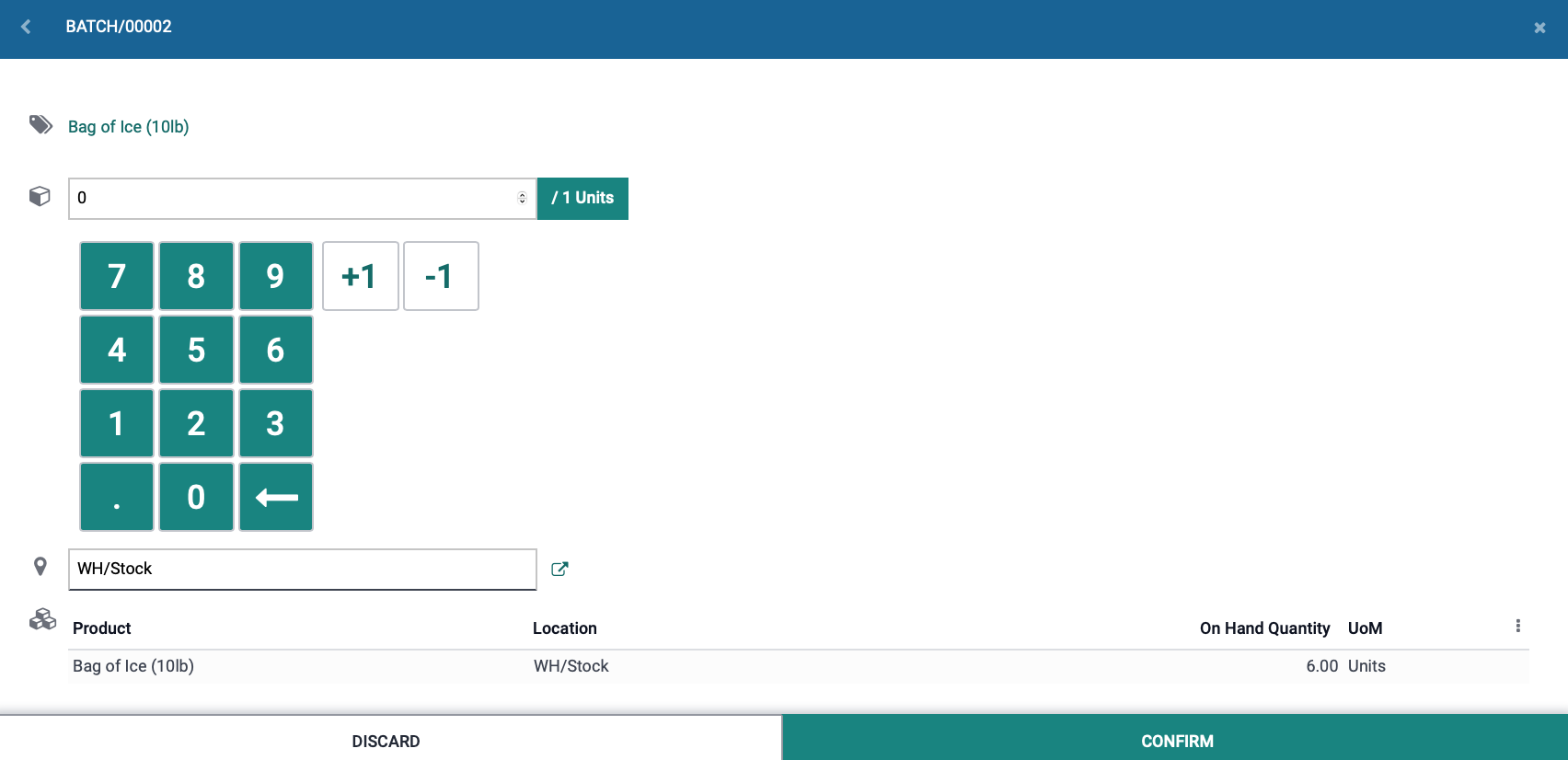Tap keypad digit 4
This screenshot has height=760, width=1568.
pyautogui.click(x=117, y=350)
